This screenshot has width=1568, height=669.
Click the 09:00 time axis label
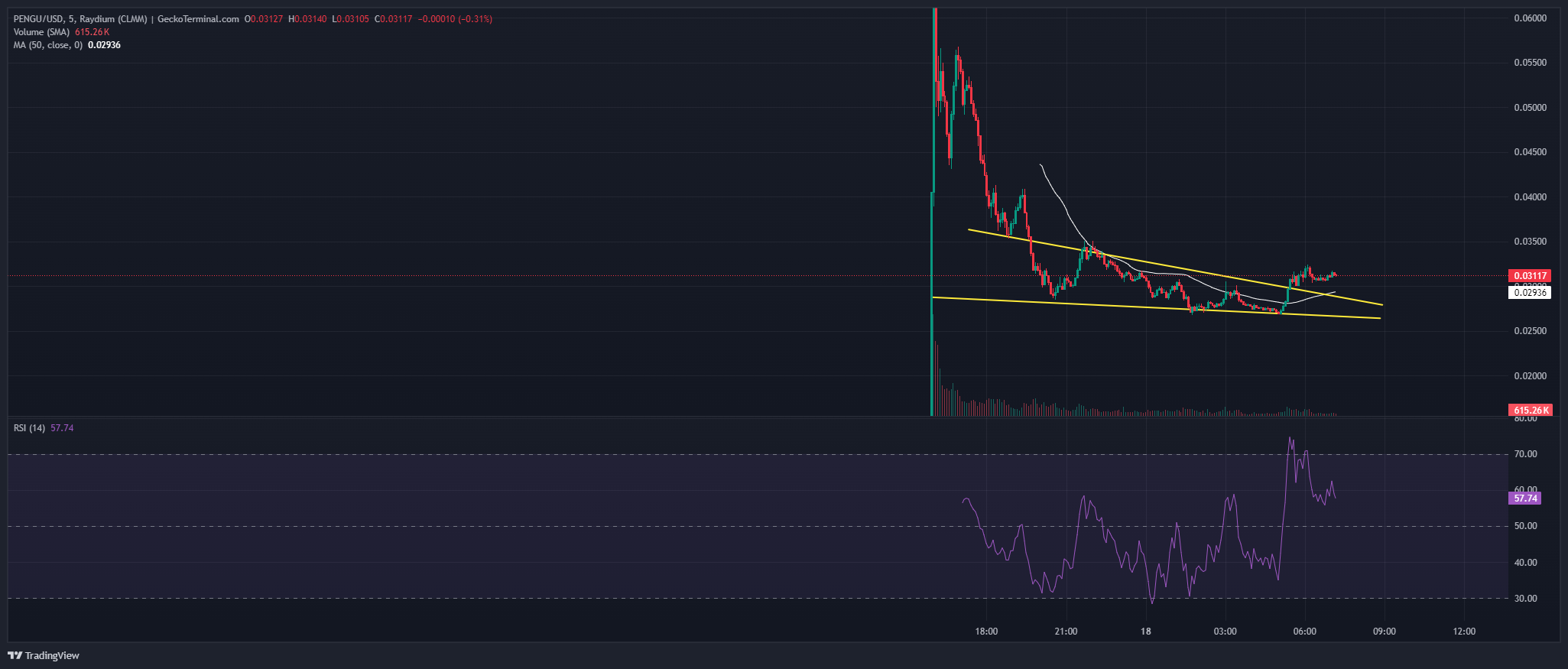pos(1384,632)
